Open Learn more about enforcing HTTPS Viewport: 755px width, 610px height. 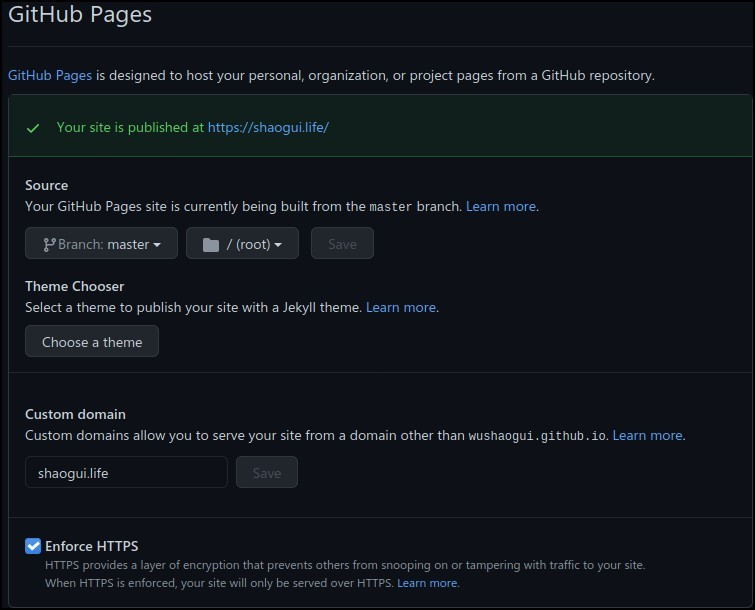pos(427,583)
